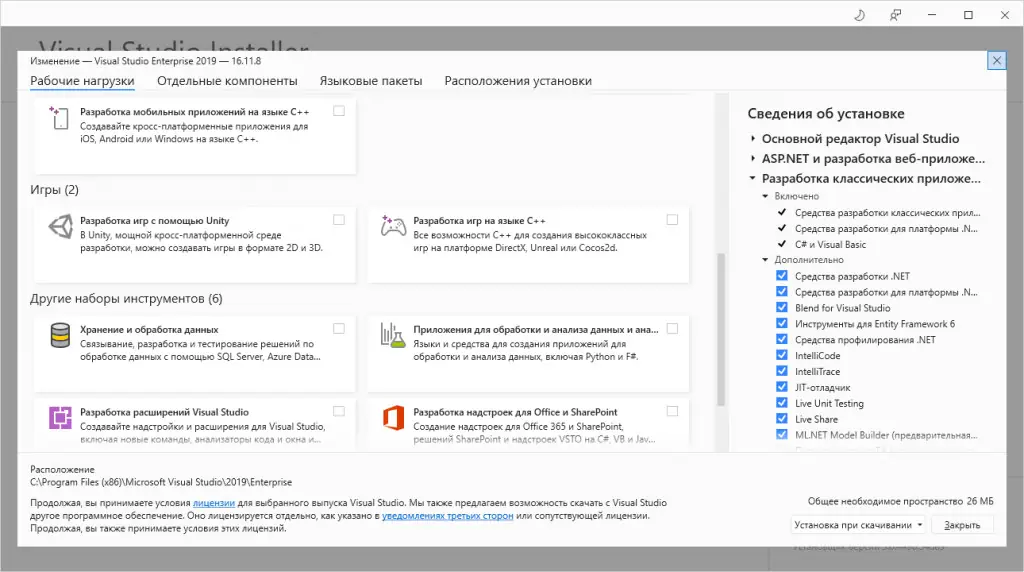
Task: Click C# и Visual Basic included item
Action: tap(830, 244)
